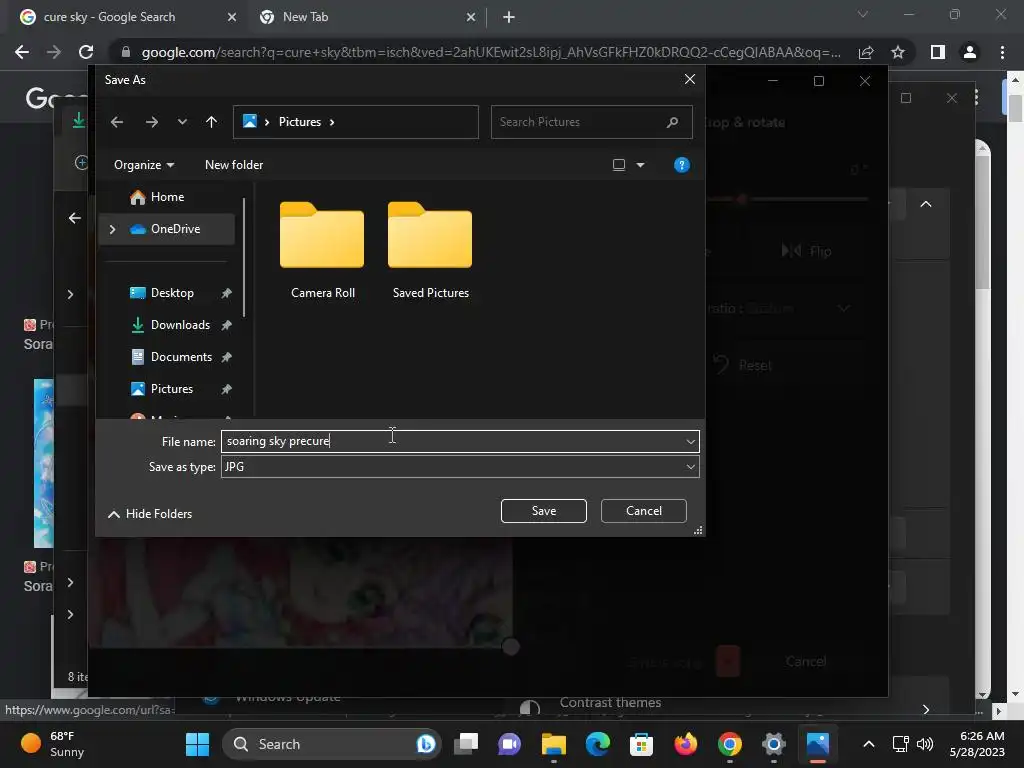This screenshot has height=768, width=1024.
Task: Collapse the dialog with Hide Folders
Action: pos(150,514)
